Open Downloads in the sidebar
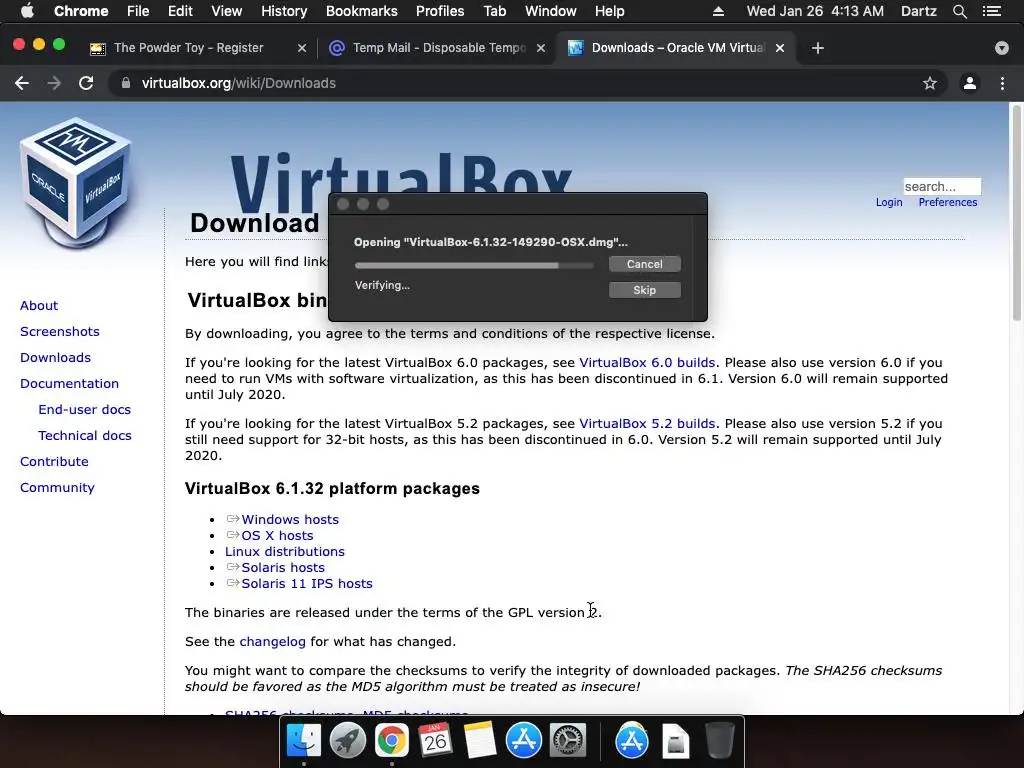1024x768 pixels. [56, 358]
